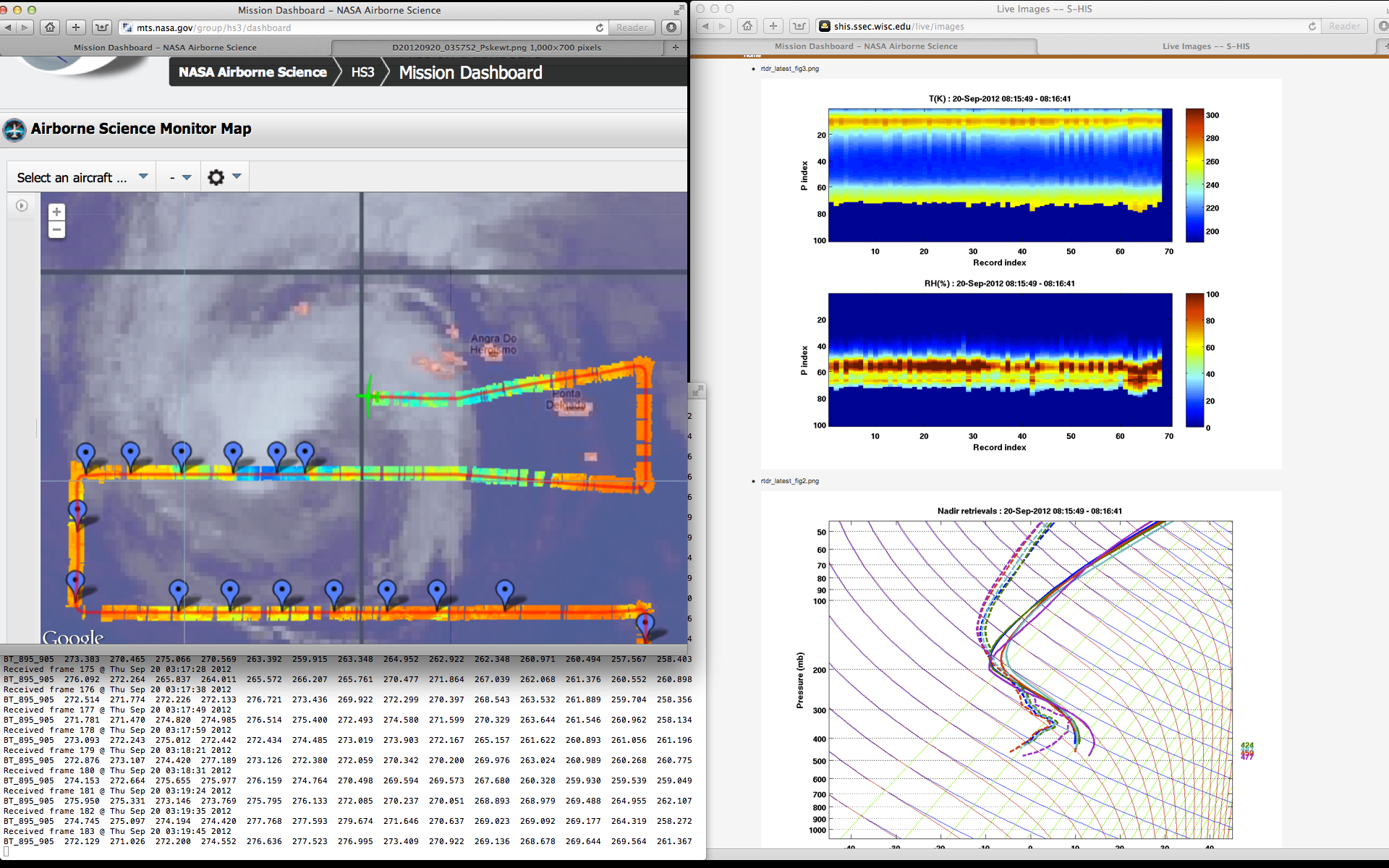Click the green aircraft marker on map

(x=369, y=396)
